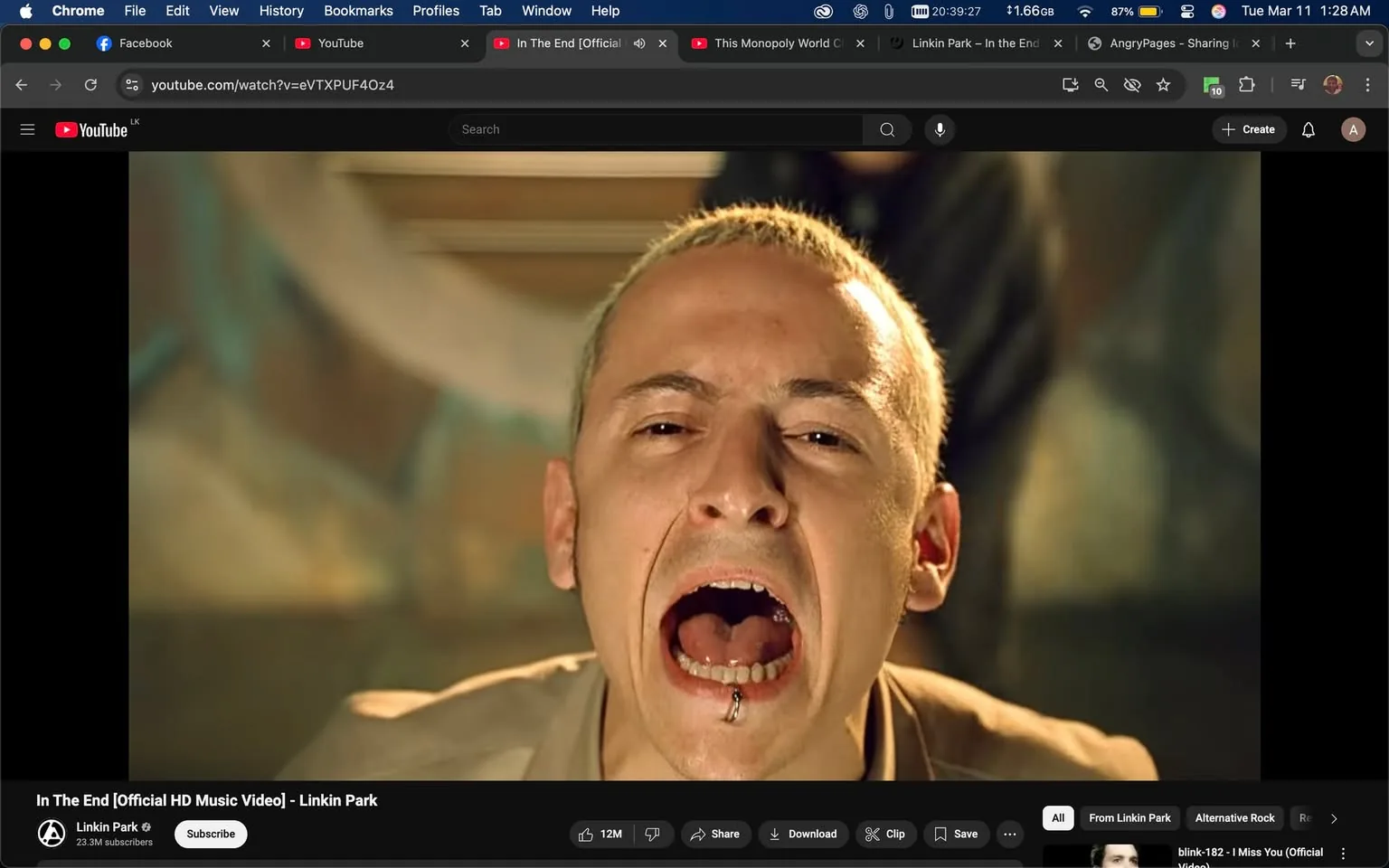Toggle the password hidden-eye icon in toolbar

1132,84
